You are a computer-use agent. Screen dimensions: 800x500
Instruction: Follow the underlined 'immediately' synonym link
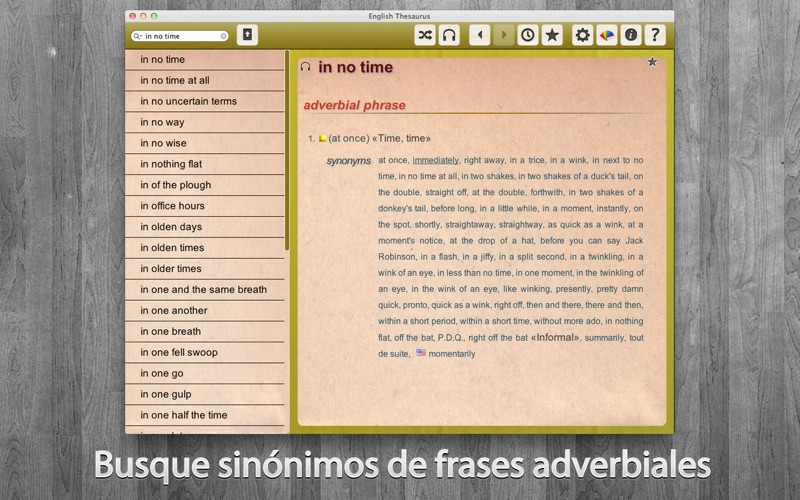[436, 160]
